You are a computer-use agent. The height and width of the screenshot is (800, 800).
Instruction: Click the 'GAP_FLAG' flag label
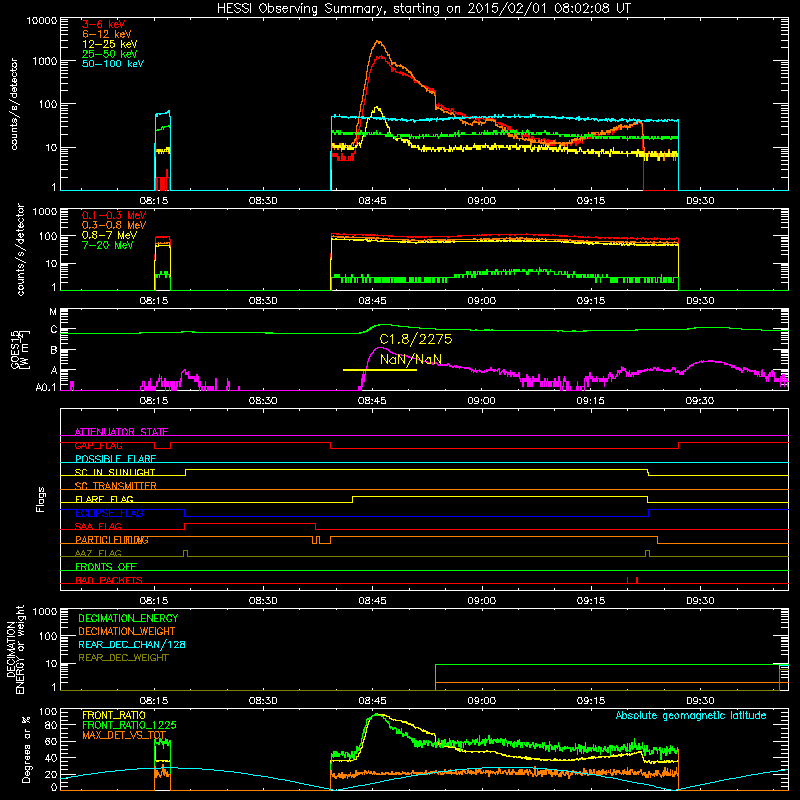click(x=98, y=445)
